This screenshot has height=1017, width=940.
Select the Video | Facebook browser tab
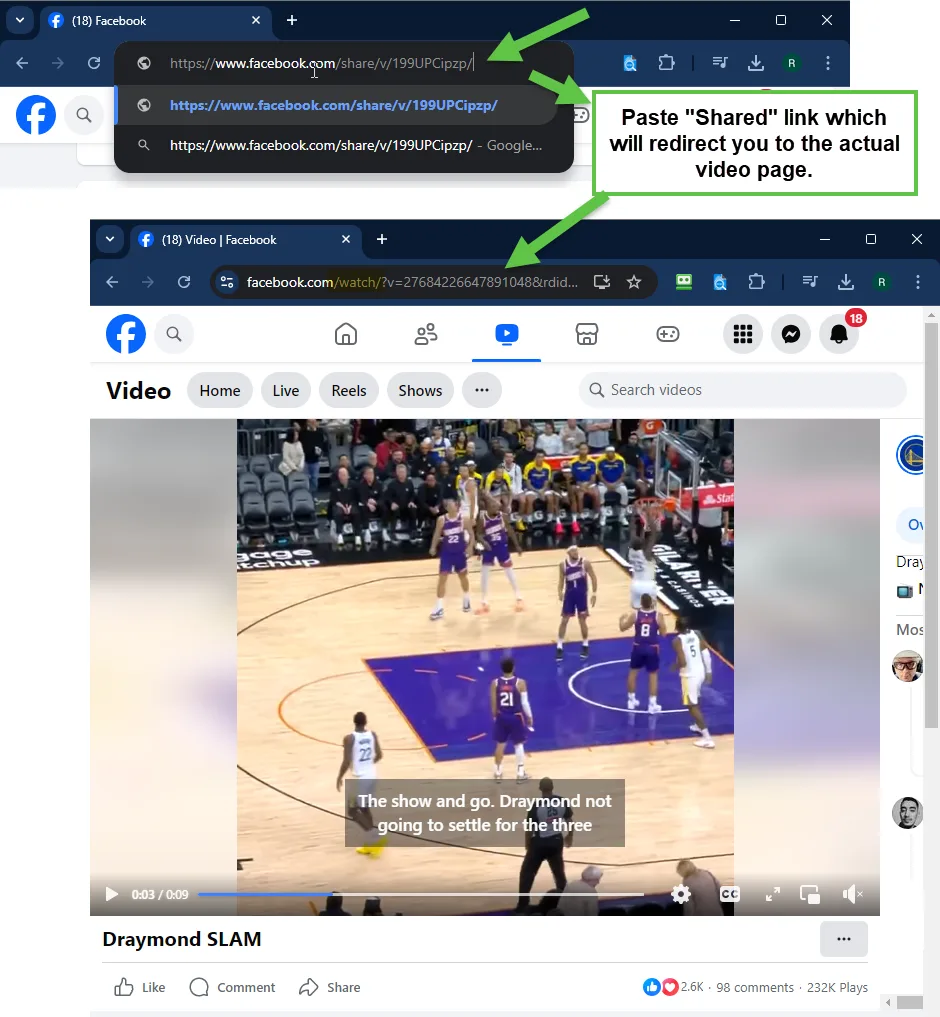247,239
